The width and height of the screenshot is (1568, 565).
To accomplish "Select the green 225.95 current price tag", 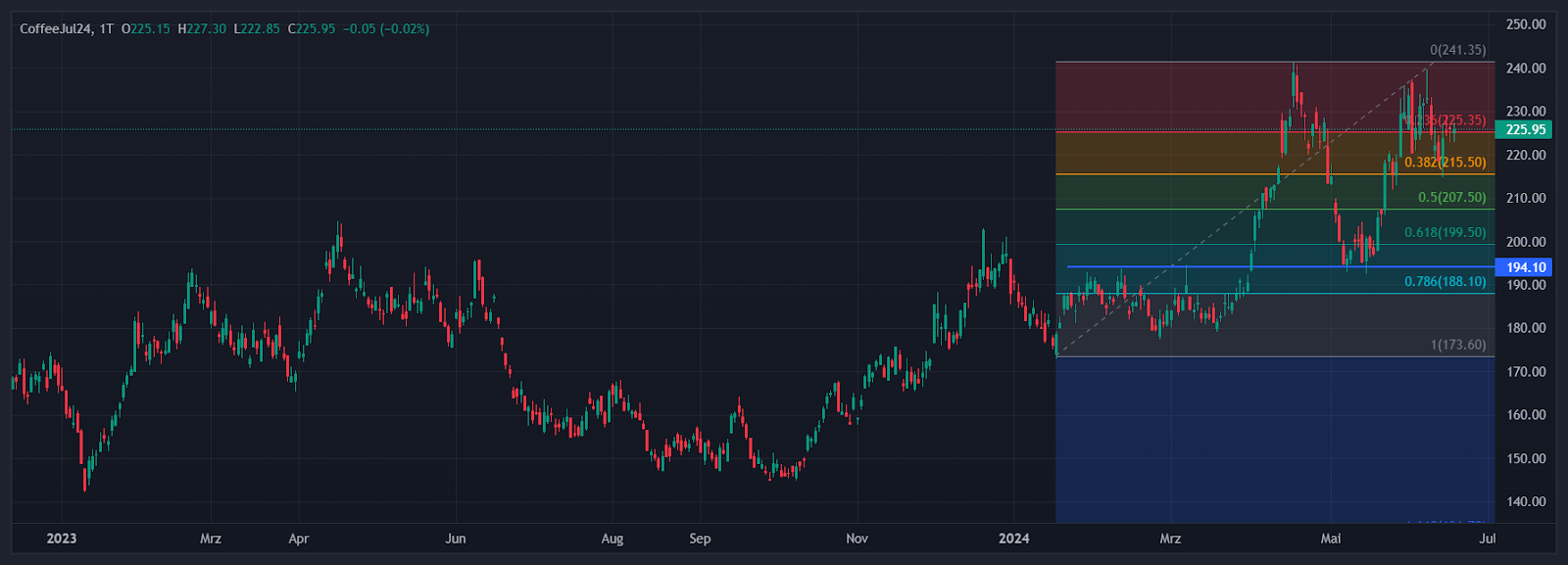I will click(1525, 130).
